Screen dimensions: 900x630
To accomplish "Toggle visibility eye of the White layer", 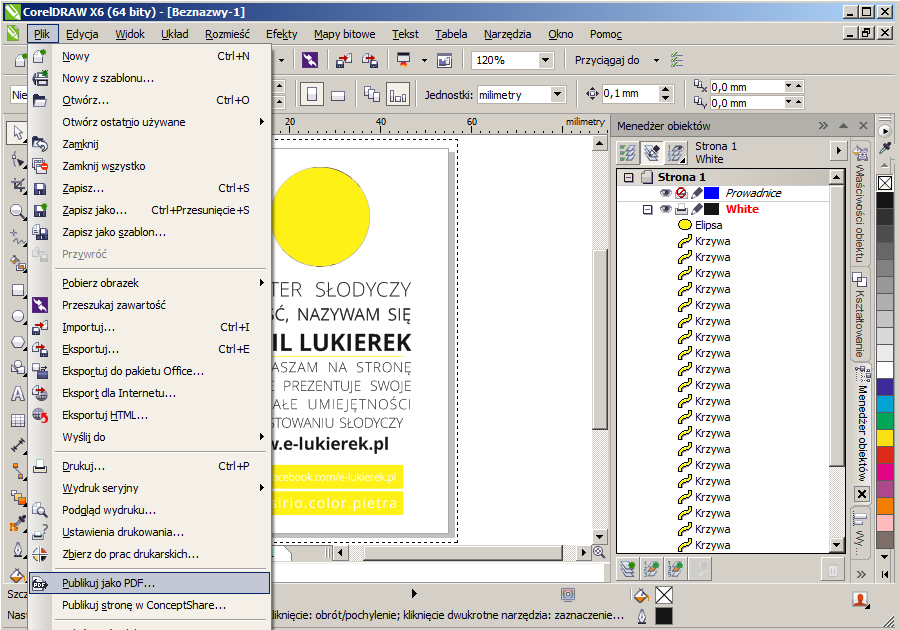I will pos(665,209).
